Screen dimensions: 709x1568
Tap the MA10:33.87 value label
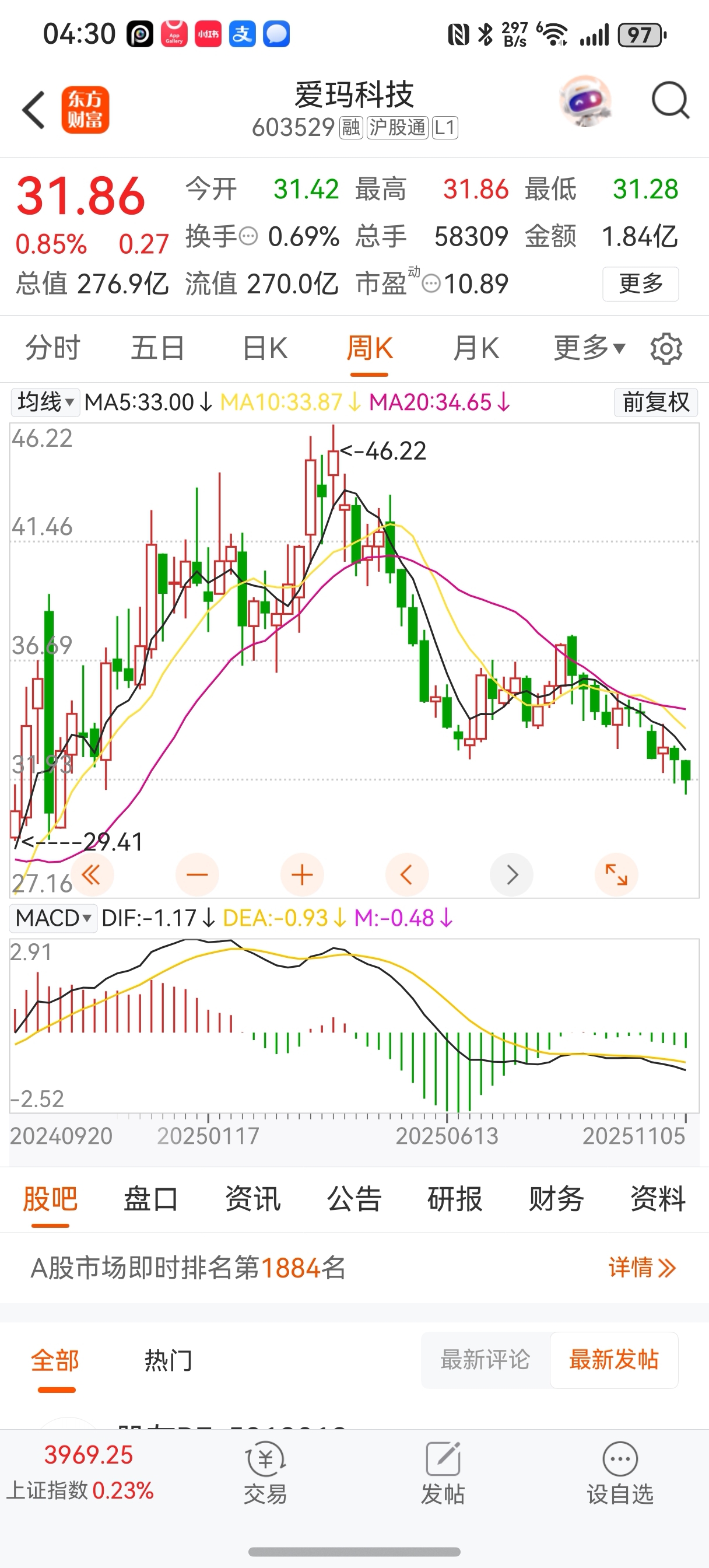pos(291,402)
